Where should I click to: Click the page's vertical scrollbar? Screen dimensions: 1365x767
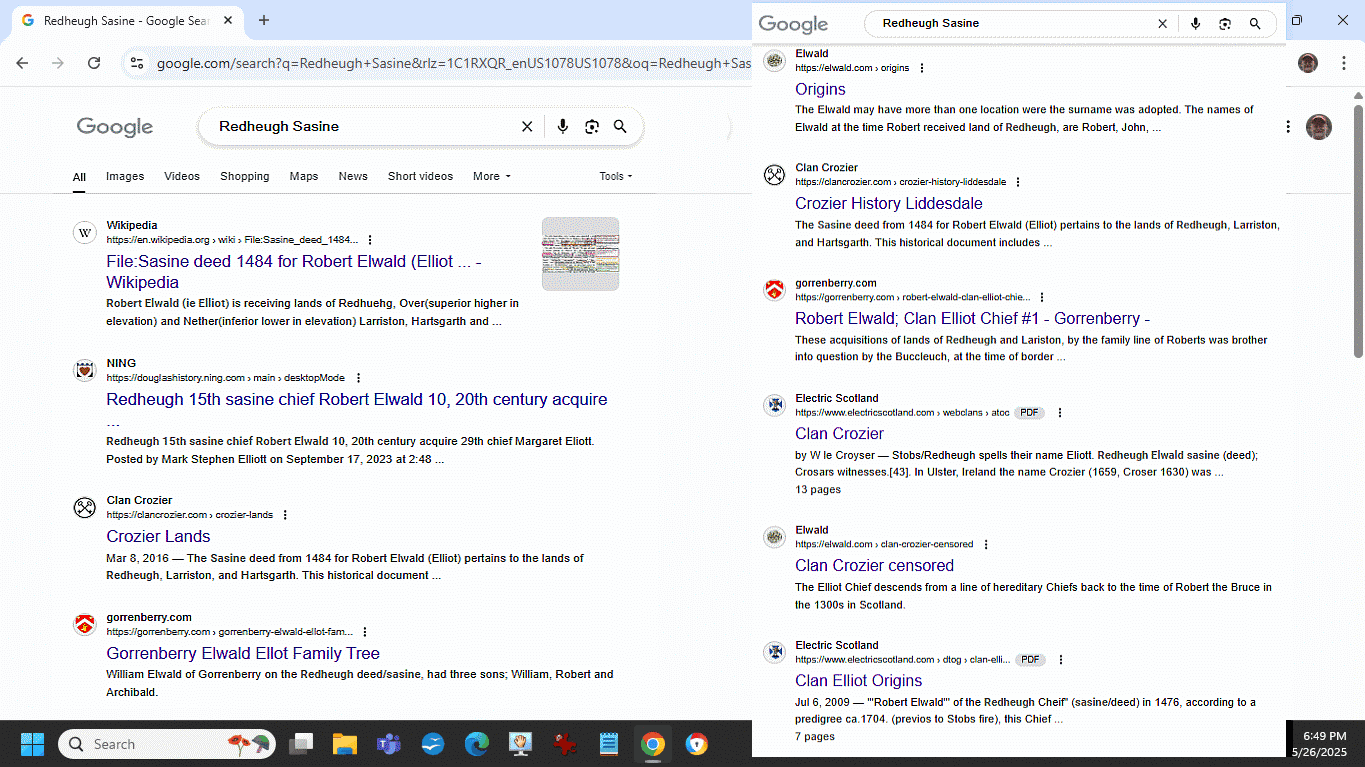click(1358, 230)
